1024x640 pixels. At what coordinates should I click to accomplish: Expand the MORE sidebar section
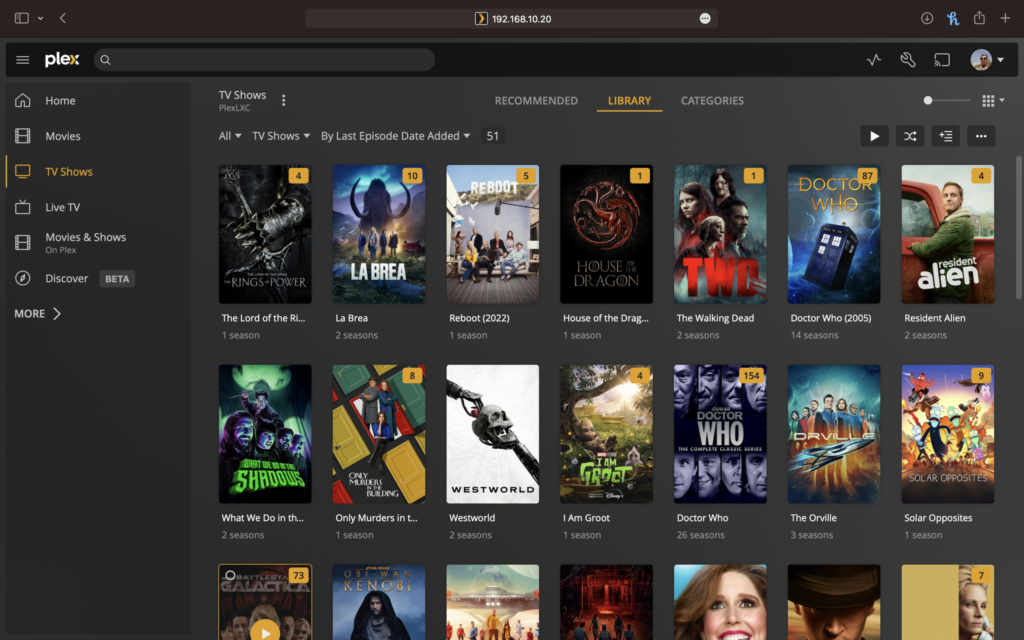(37, 313)
